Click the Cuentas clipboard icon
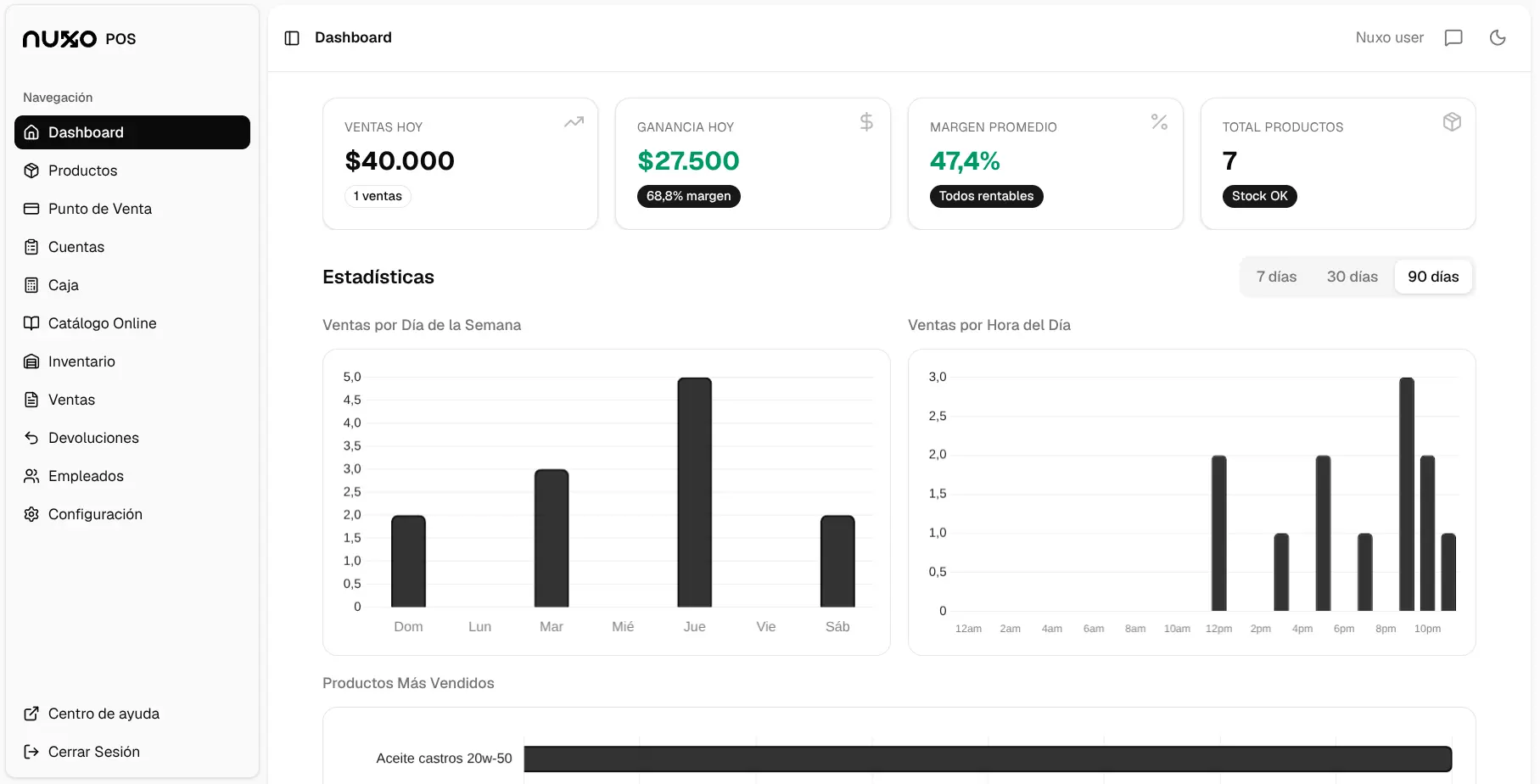The image size is (1540, 784). [x=31, y=247]
